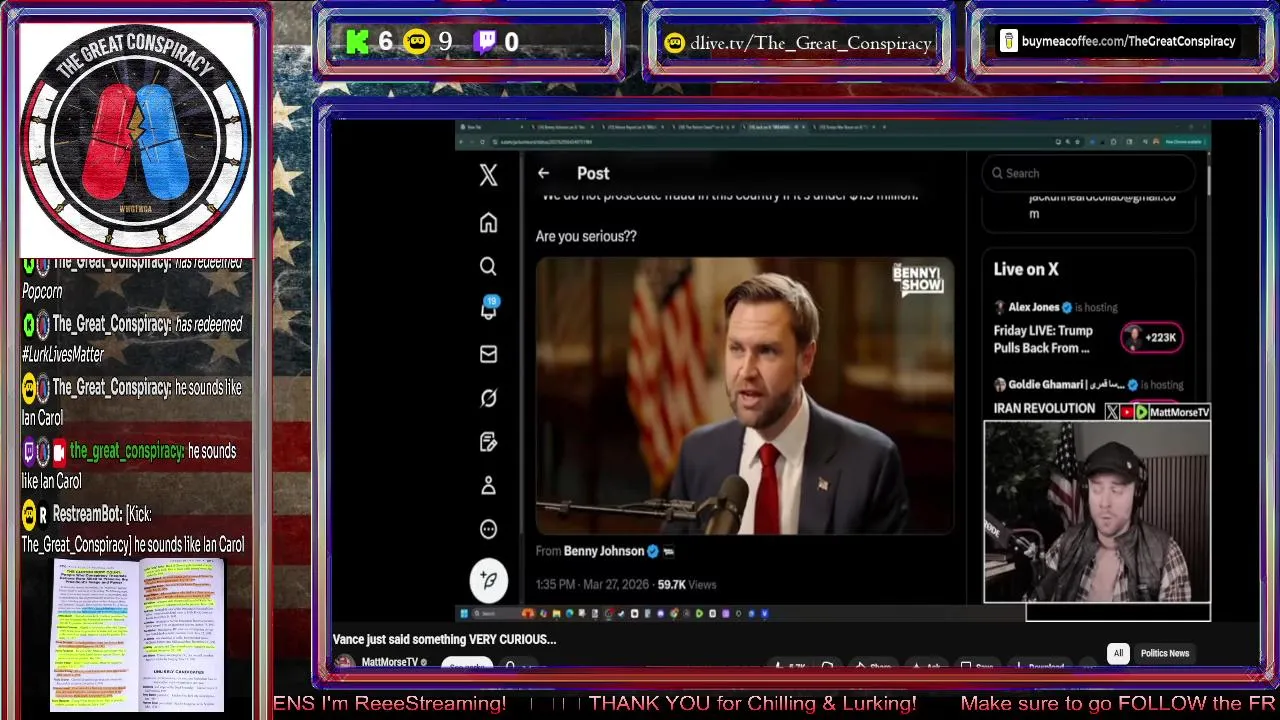This screenshot has height=720, width=1280.
Task: Click the Windows Start button in recorded taskbar
Action: (464, 613)
